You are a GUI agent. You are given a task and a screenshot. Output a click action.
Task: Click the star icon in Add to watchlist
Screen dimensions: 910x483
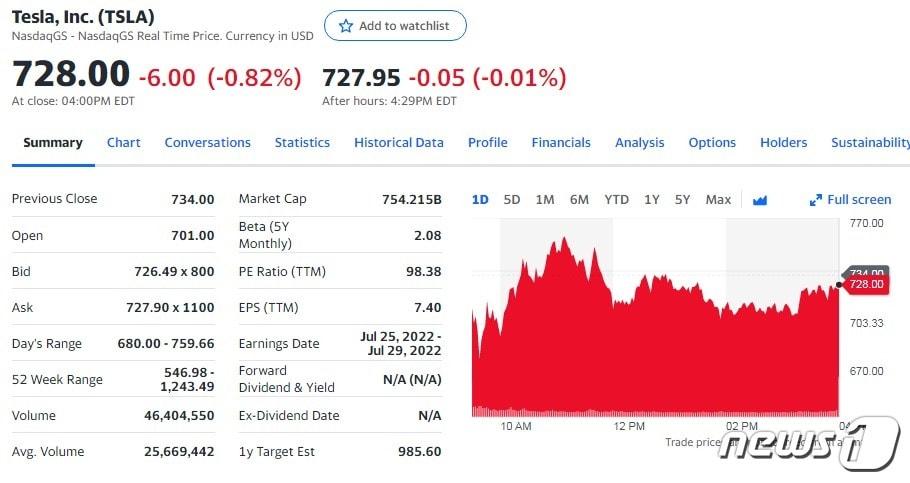(x=346, y=26)
